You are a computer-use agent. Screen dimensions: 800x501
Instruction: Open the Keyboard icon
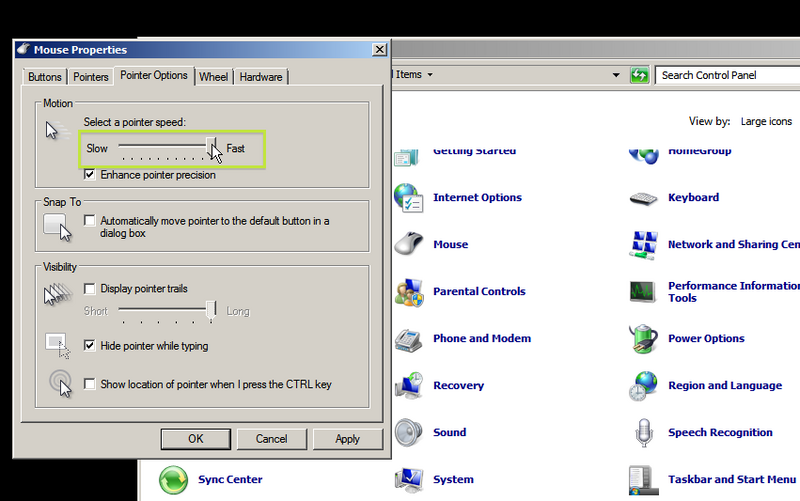pos(643,198)
